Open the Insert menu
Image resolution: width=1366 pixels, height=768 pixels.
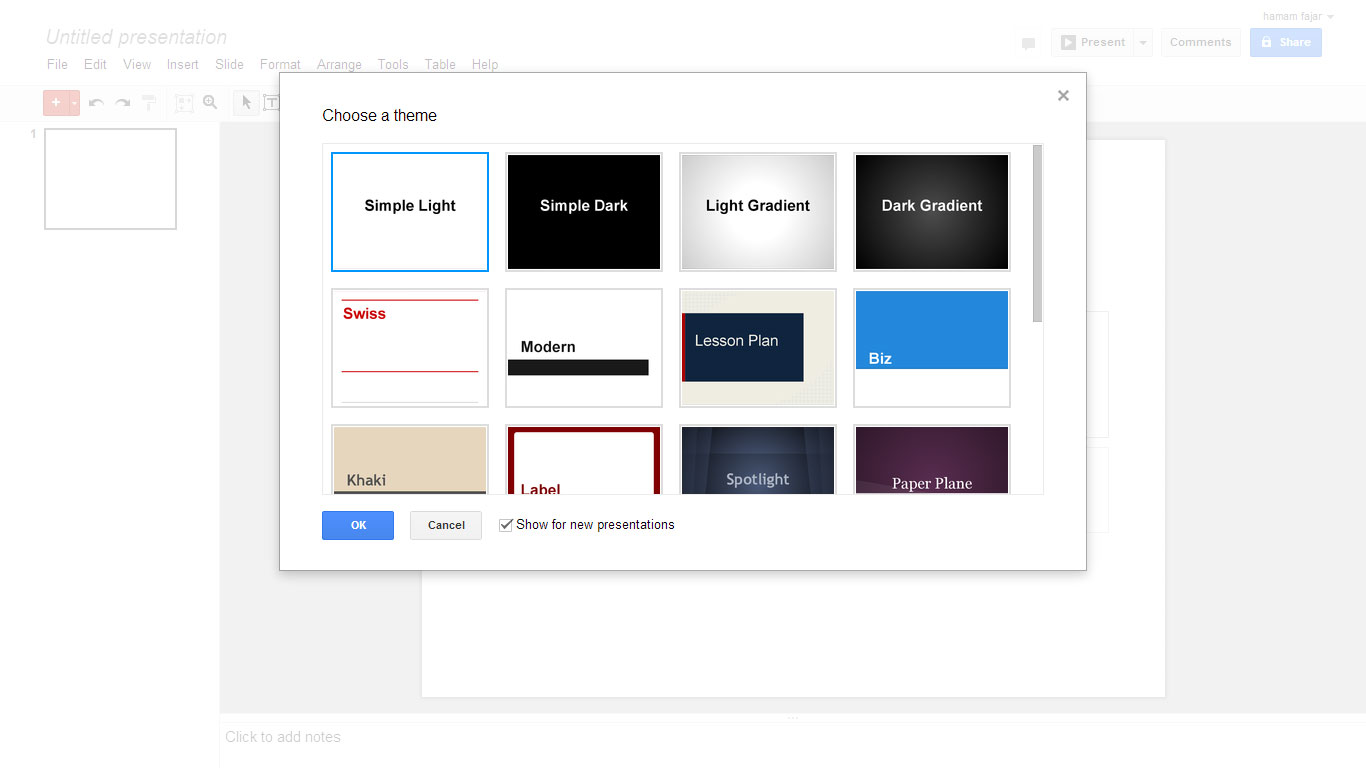(x=183, y=64)
